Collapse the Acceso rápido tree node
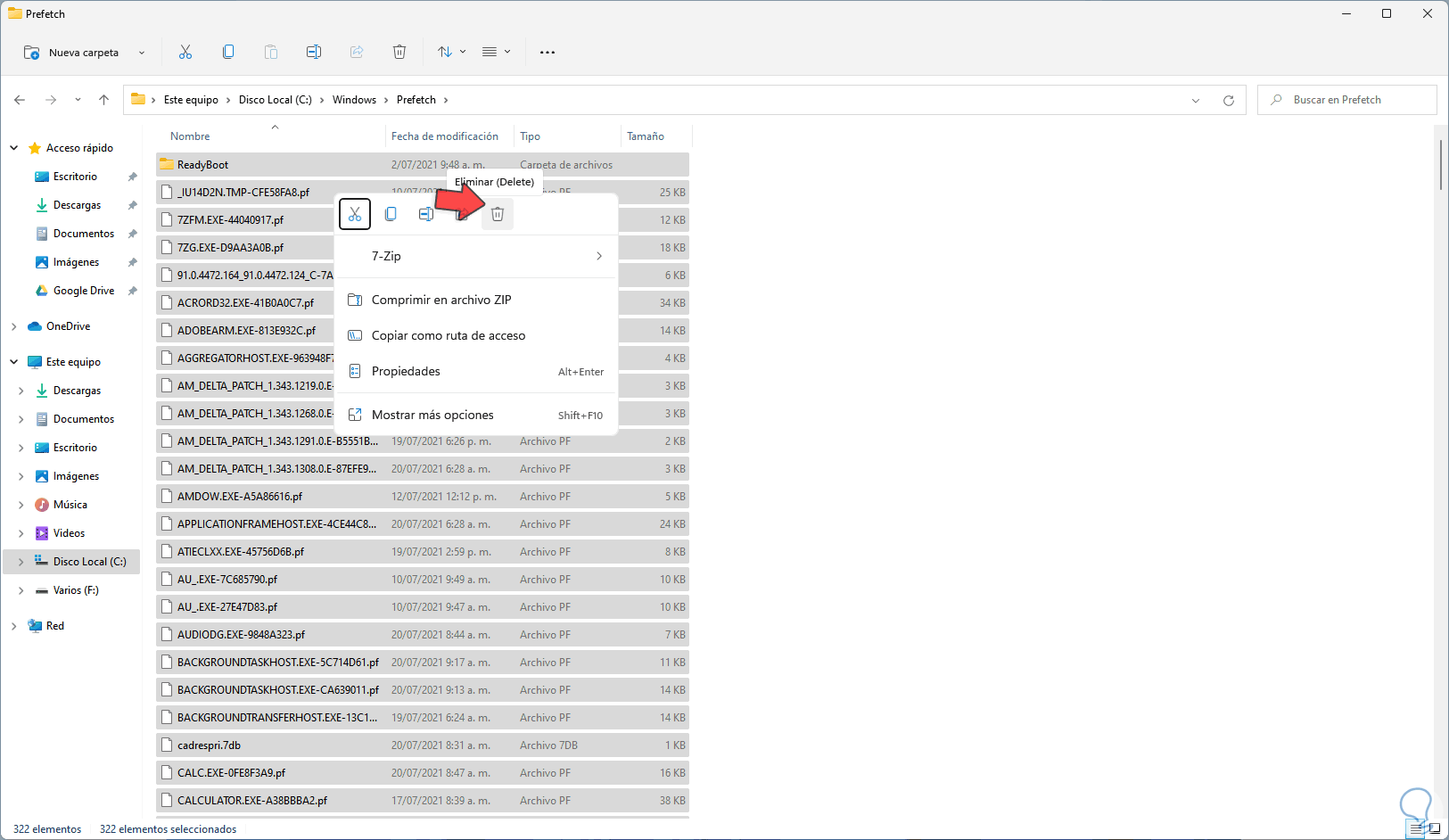This screenshot has width=1449, height=840. [13, 148]
